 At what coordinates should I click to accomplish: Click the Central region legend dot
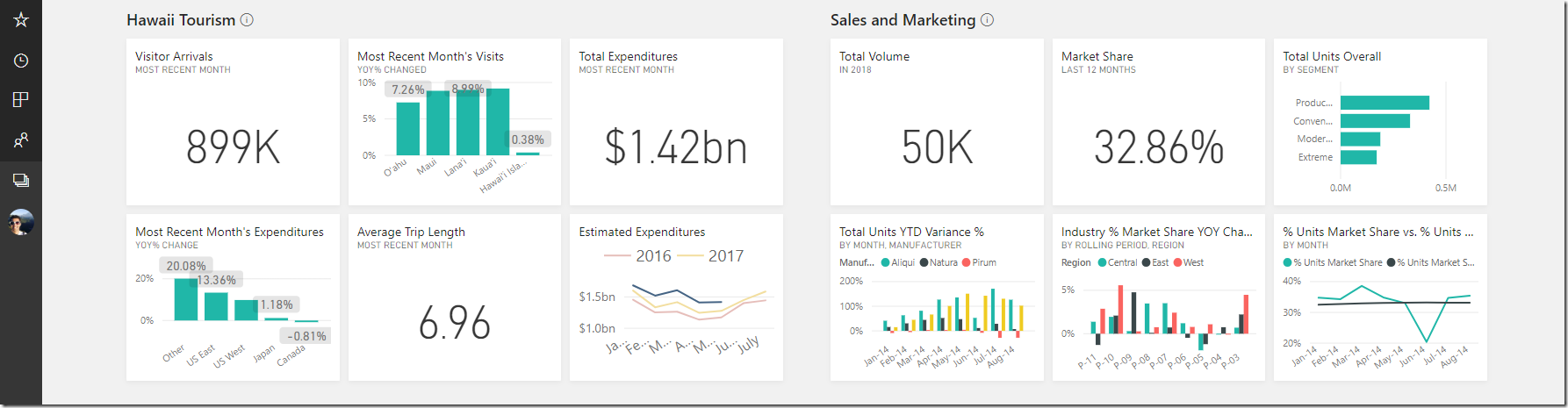(1102, 262)
